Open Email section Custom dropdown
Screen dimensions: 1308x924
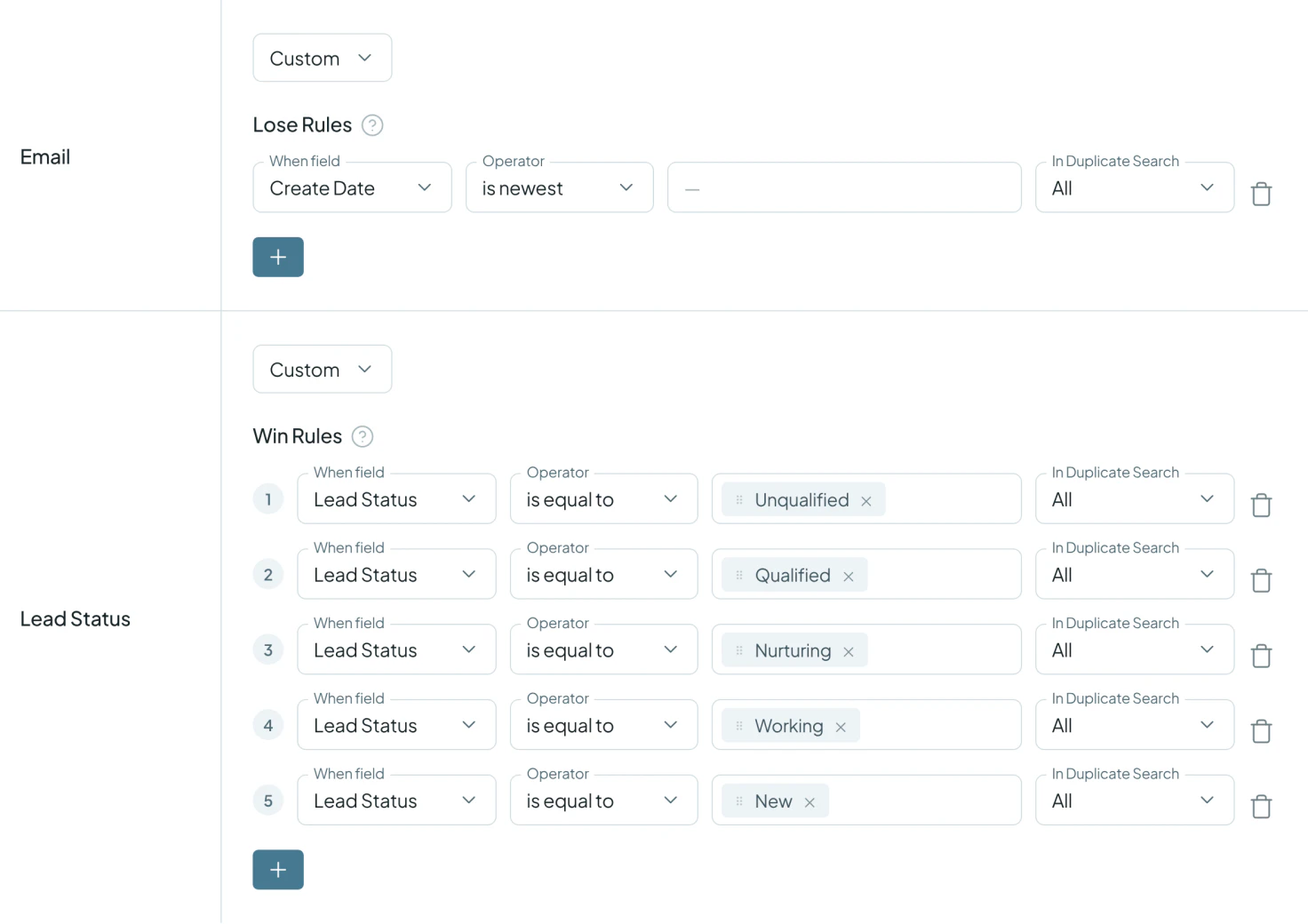click(322, 58)
